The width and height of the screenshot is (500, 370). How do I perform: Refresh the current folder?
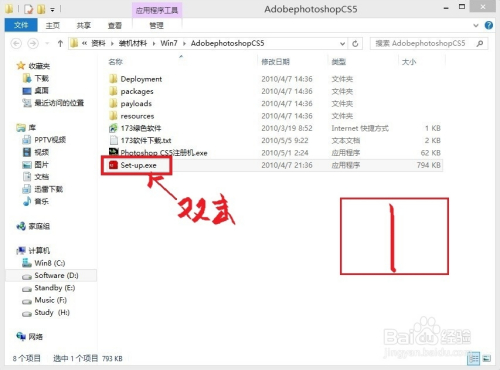[355, 44]
